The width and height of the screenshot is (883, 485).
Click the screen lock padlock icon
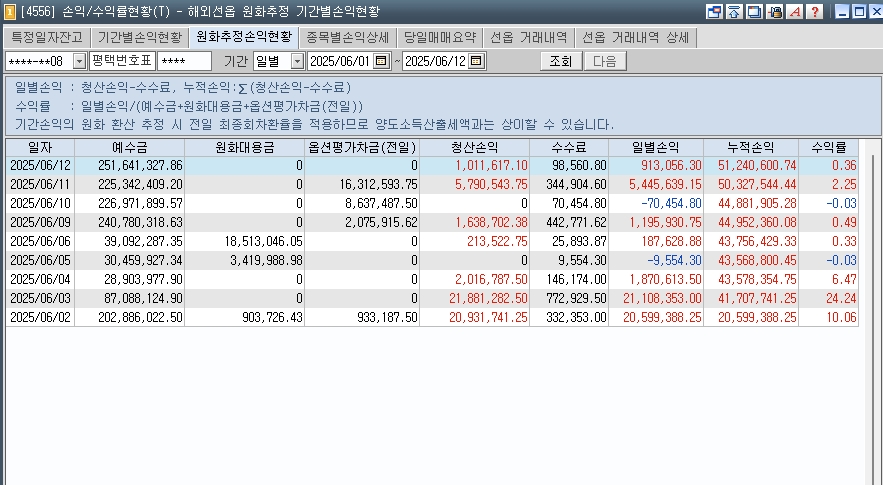774,11
